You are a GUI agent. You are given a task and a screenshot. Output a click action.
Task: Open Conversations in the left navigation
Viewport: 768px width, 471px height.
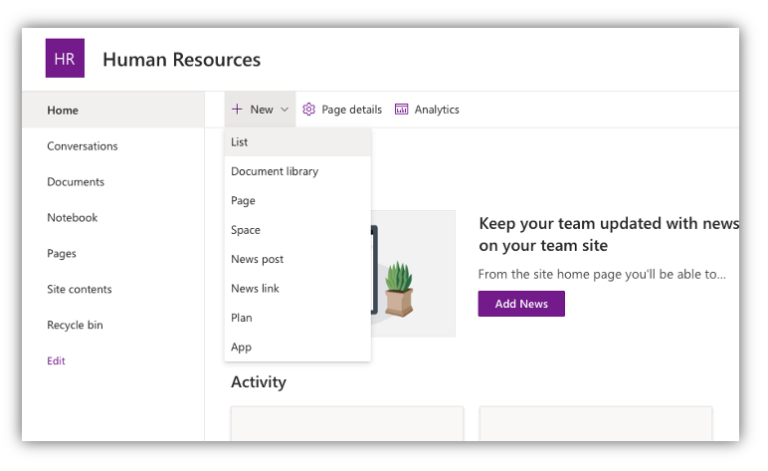coord(82,146)
